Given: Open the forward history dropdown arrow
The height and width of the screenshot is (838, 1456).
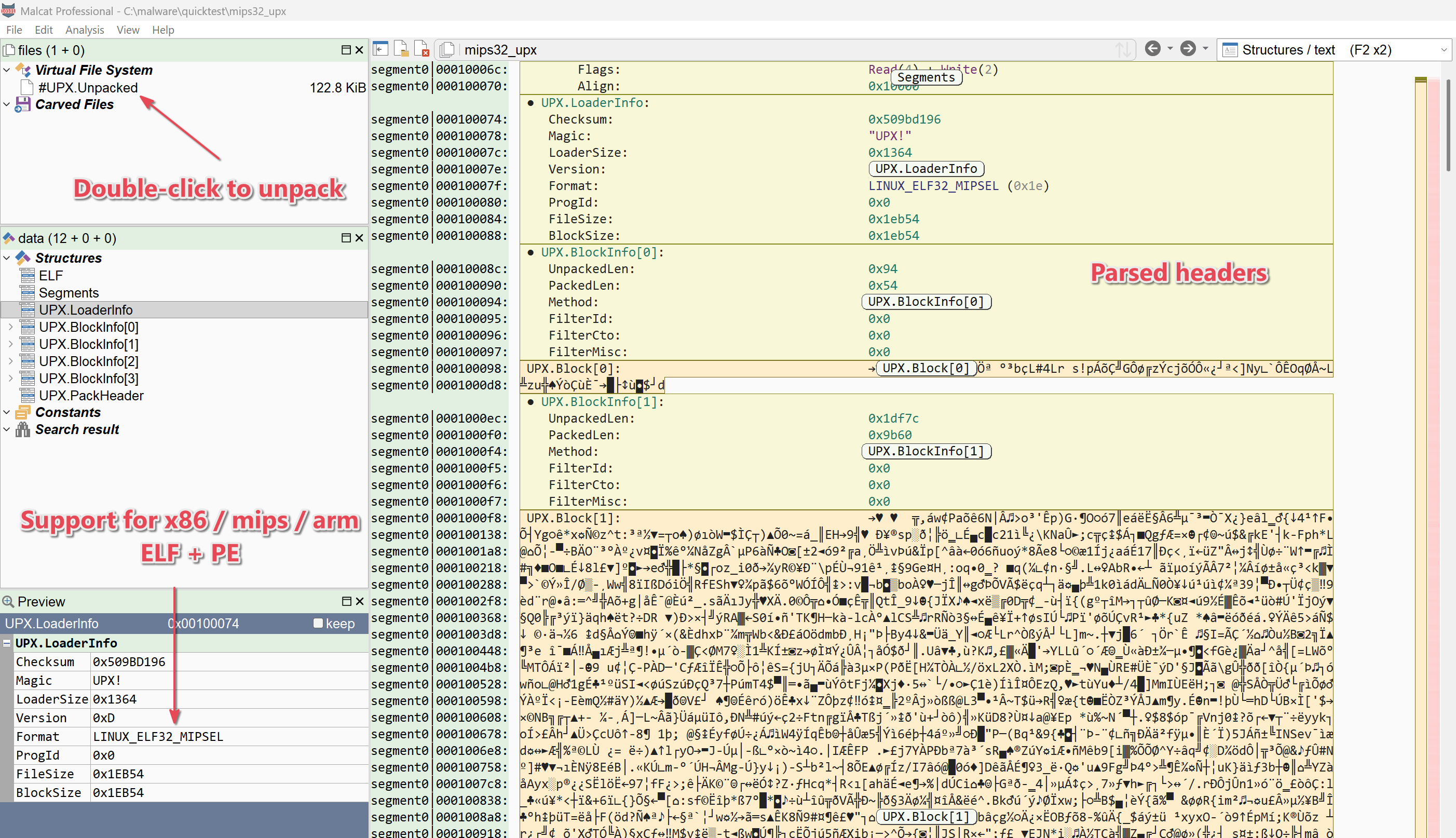Looking at the screenshot, I should pyautogui.click(x=1206, y=49).
